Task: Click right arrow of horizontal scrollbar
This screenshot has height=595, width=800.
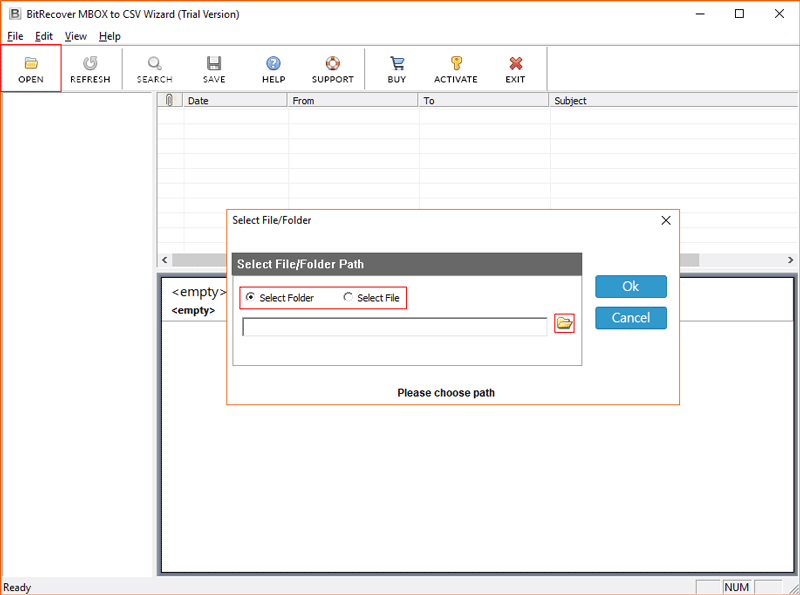Action: point(790,260)
